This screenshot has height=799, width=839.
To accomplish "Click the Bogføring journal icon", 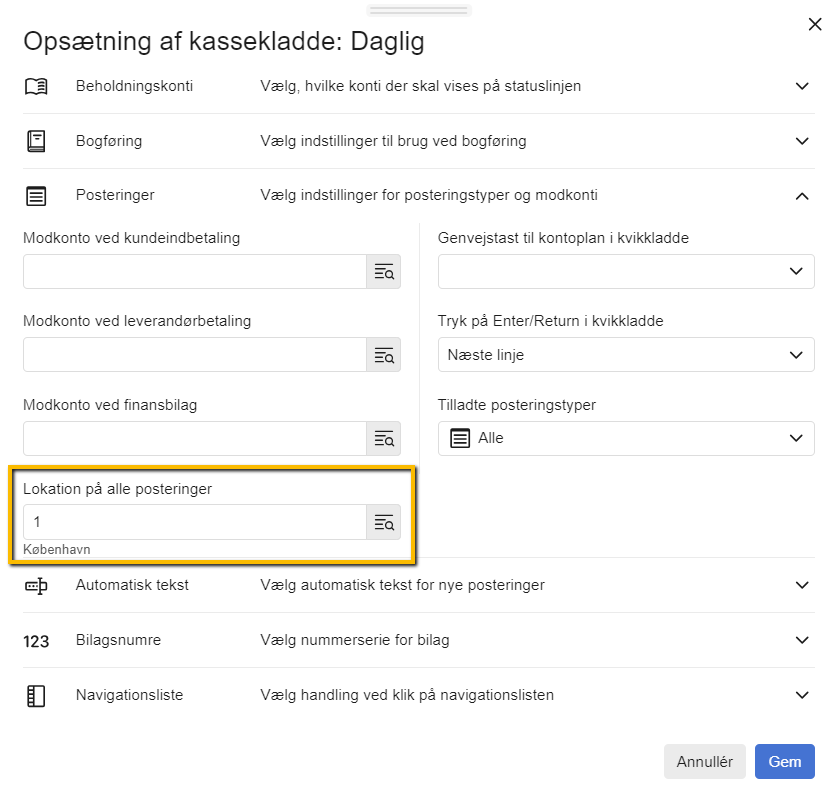I will tap(36, 141).
